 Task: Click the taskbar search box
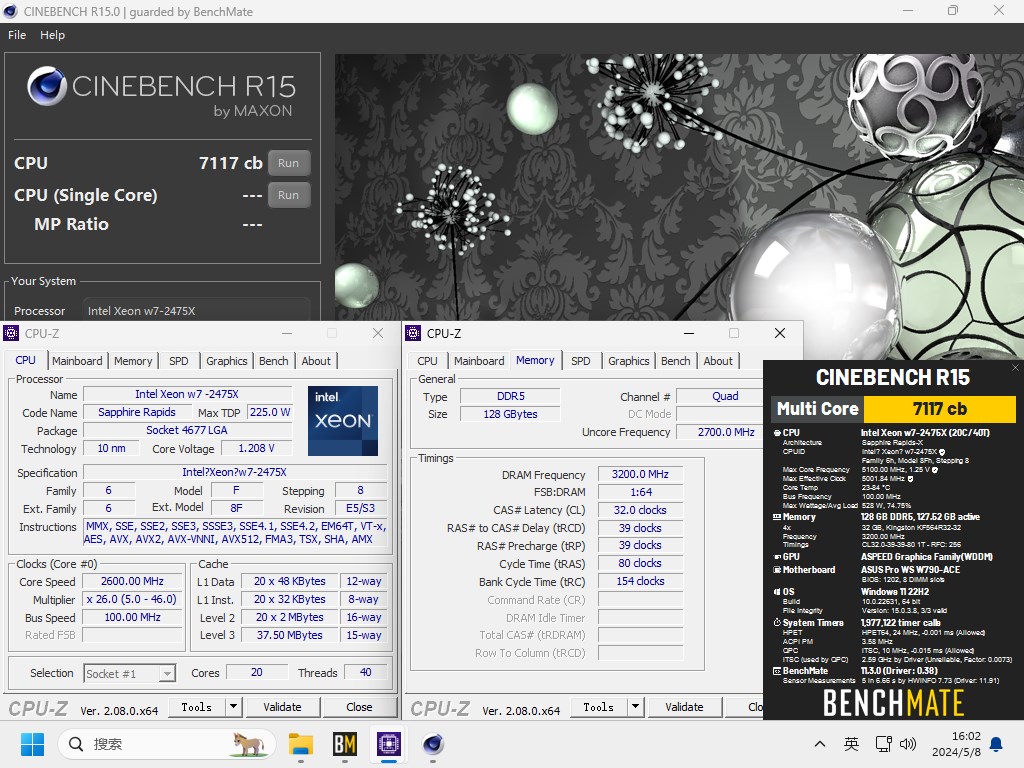(x=167, y=744)
